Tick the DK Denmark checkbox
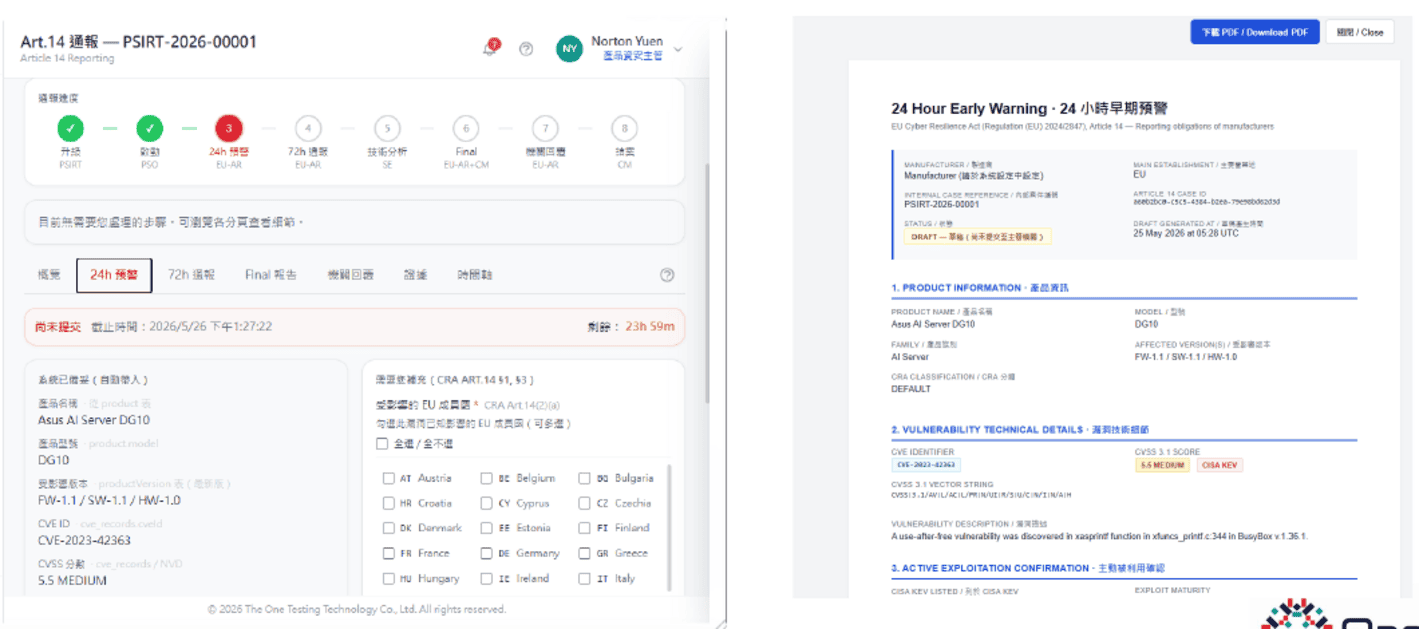The height and width of the screenshot is (629, 1419). pos(389,528)
